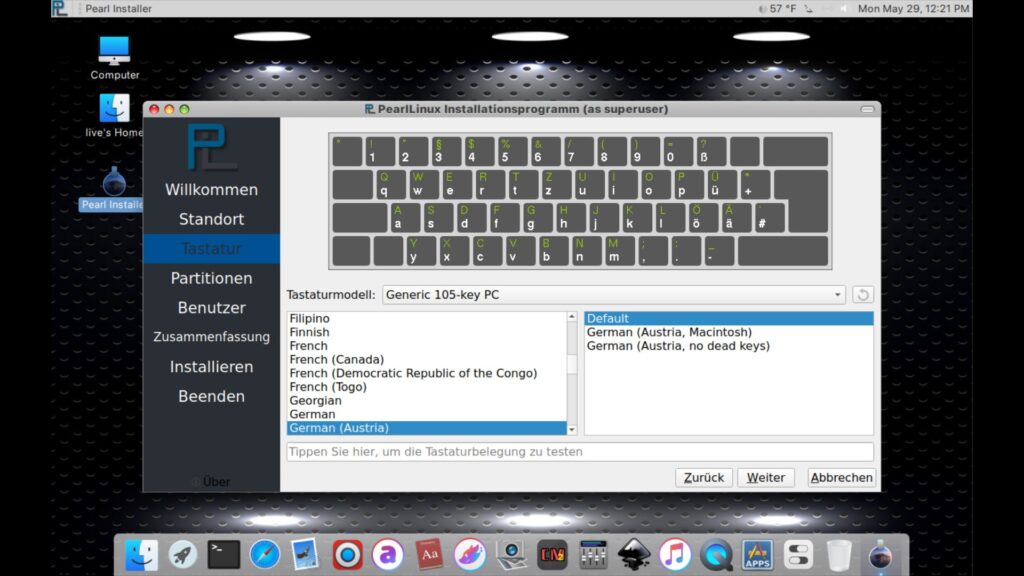The width and height of the screenshot is (1024, 576).
Task: Open the purple letter 'a' dock icon
Action: [x=388, y=554]
